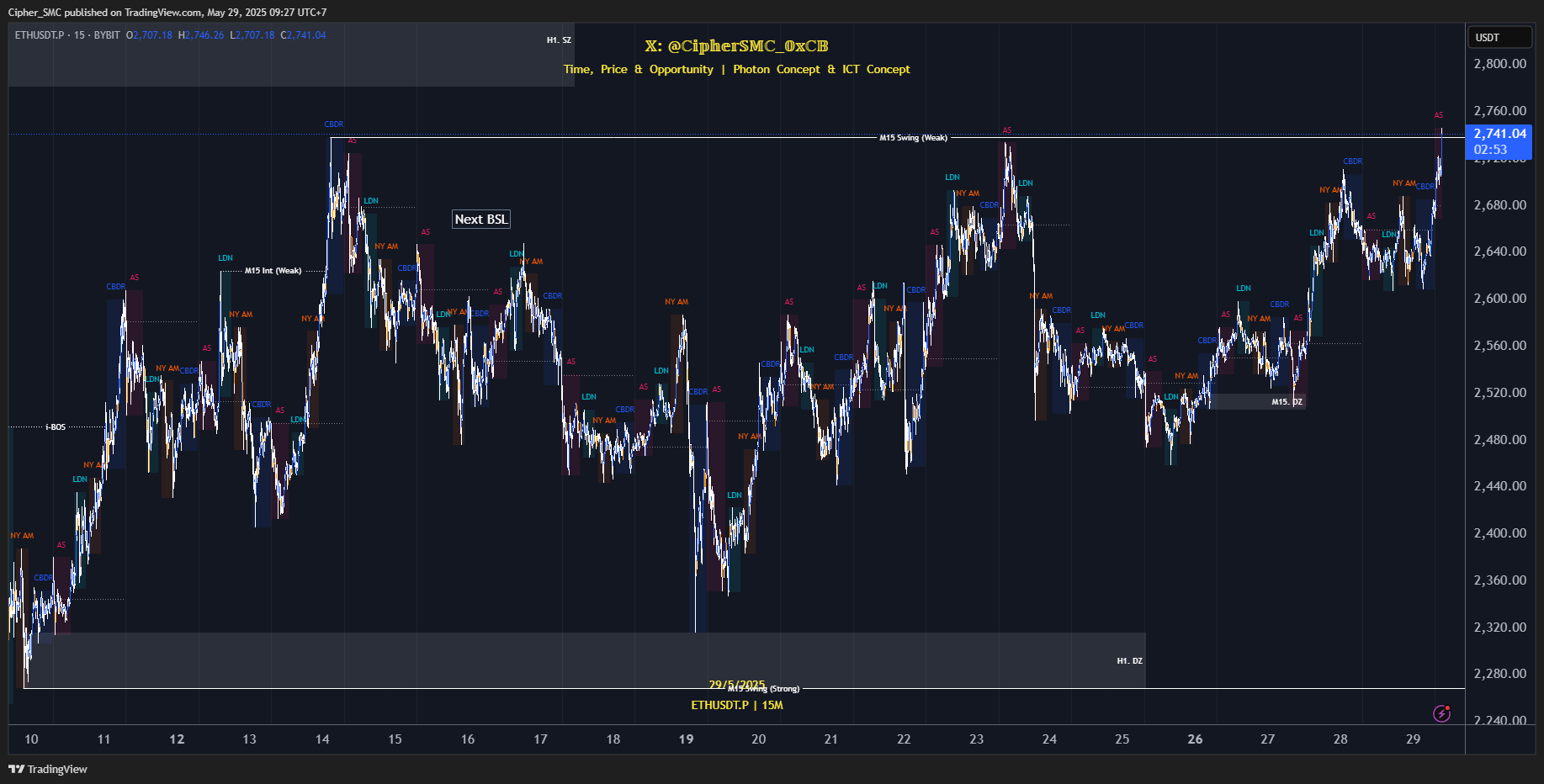Click date 14 on the time axis
The height and width of the screenshot is (784, 1544).
coord(322,739)
